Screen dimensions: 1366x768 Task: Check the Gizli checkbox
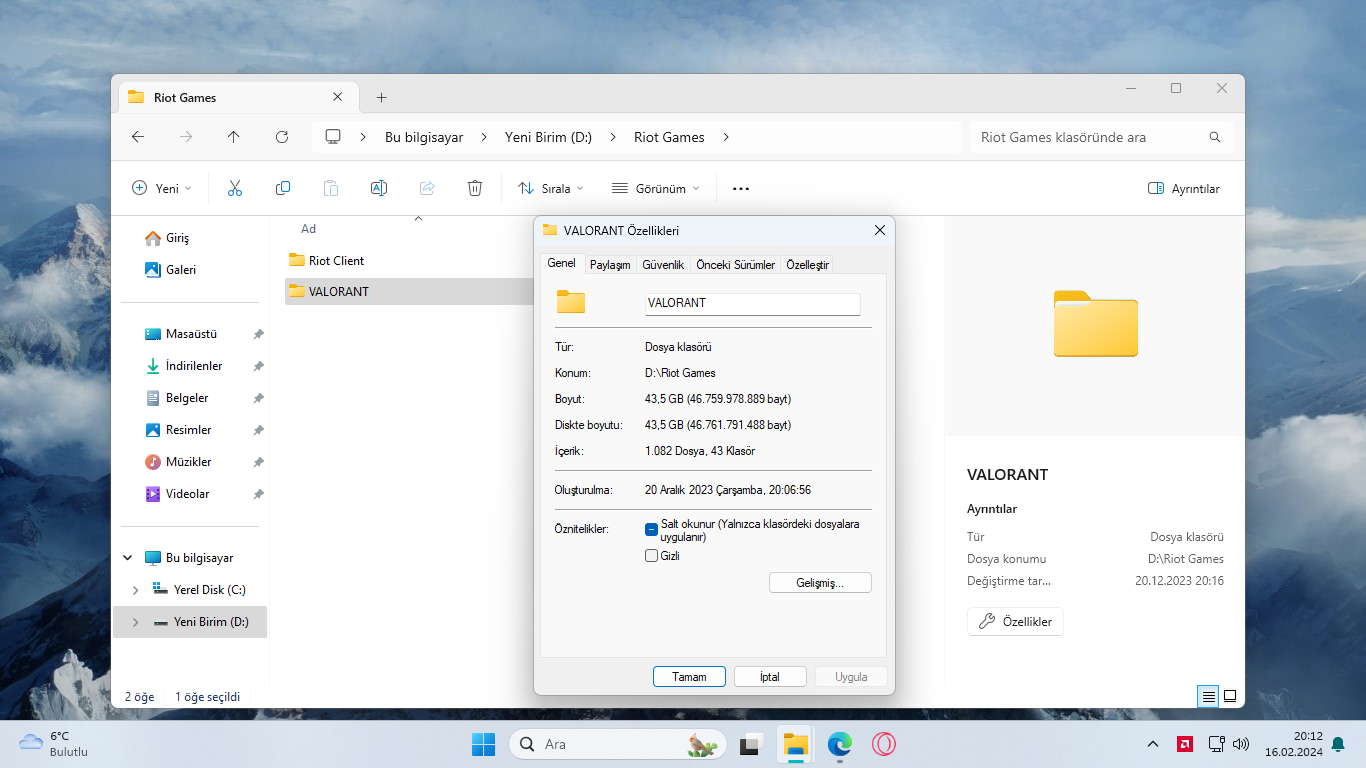[651, 555]
